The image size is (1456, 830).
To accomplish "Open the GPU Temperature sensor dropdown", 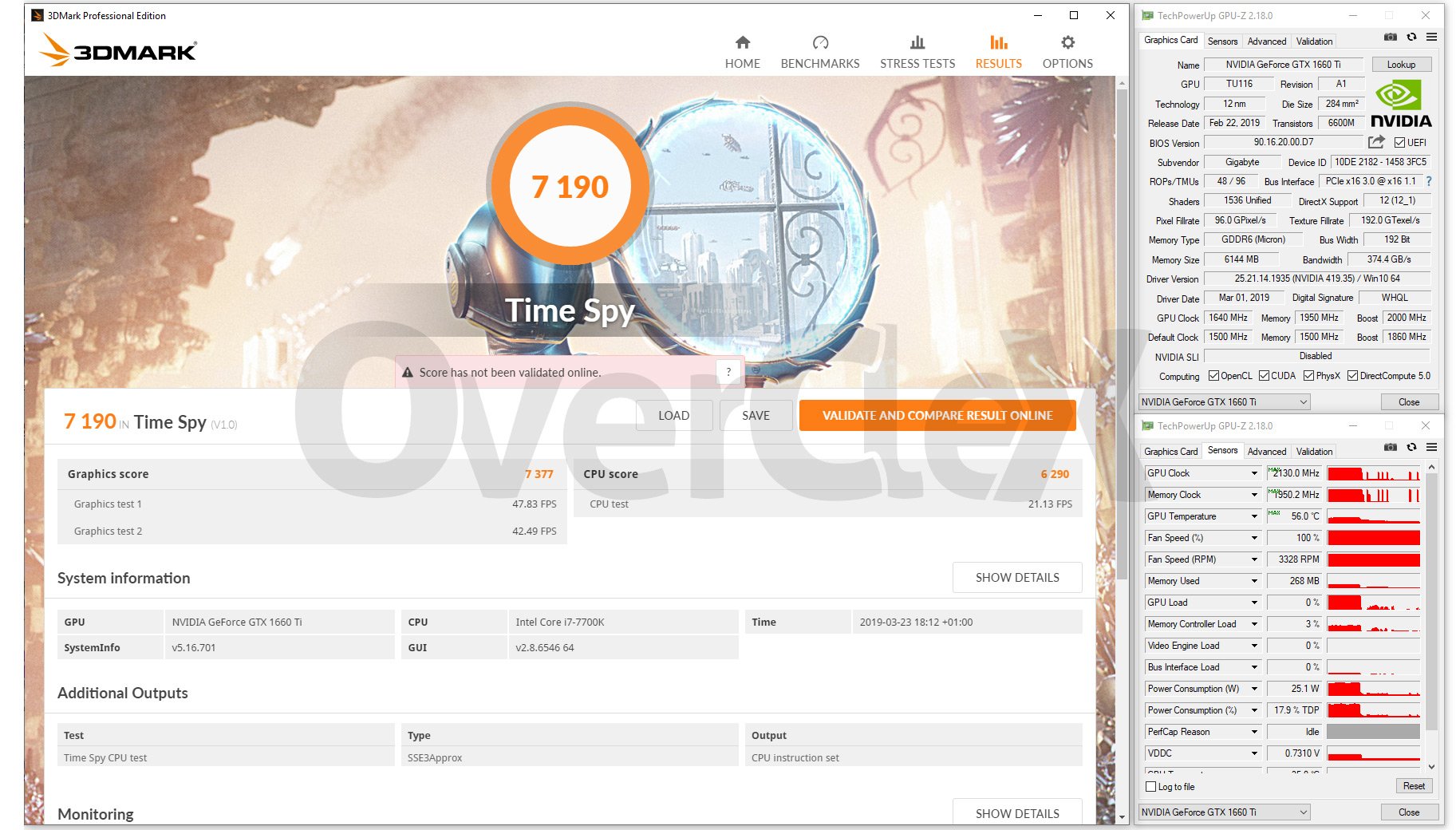I will click(x=1254, y=516).
